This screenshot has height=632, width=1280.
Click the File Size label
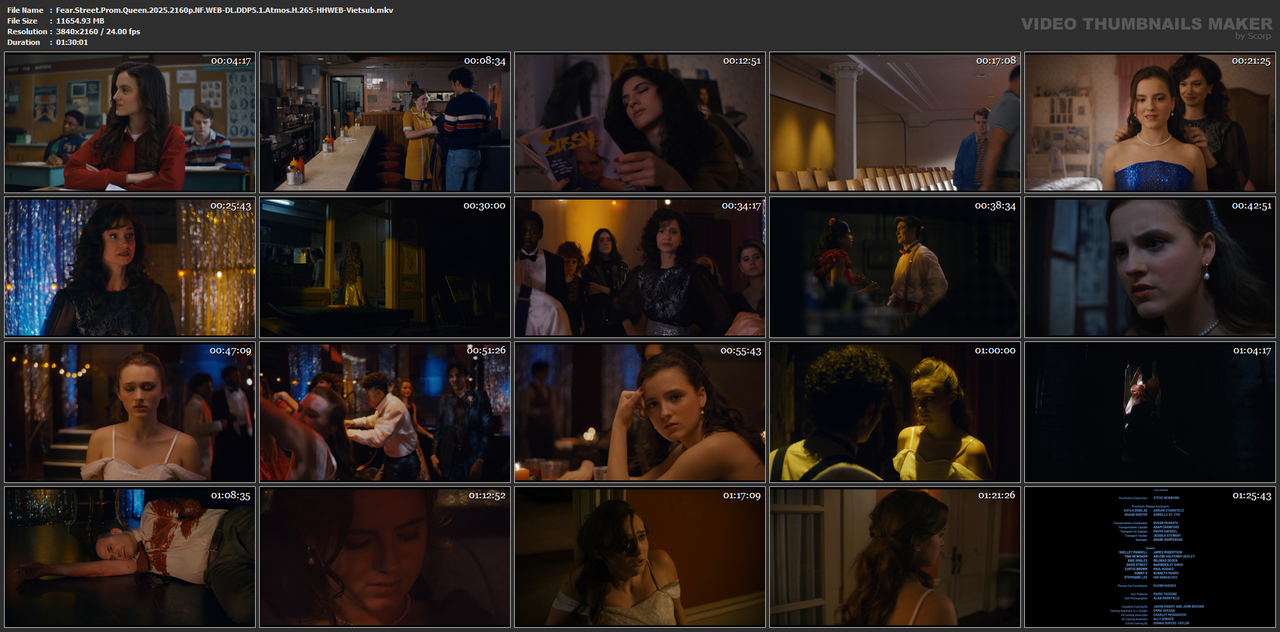click(x=23, y=20)
